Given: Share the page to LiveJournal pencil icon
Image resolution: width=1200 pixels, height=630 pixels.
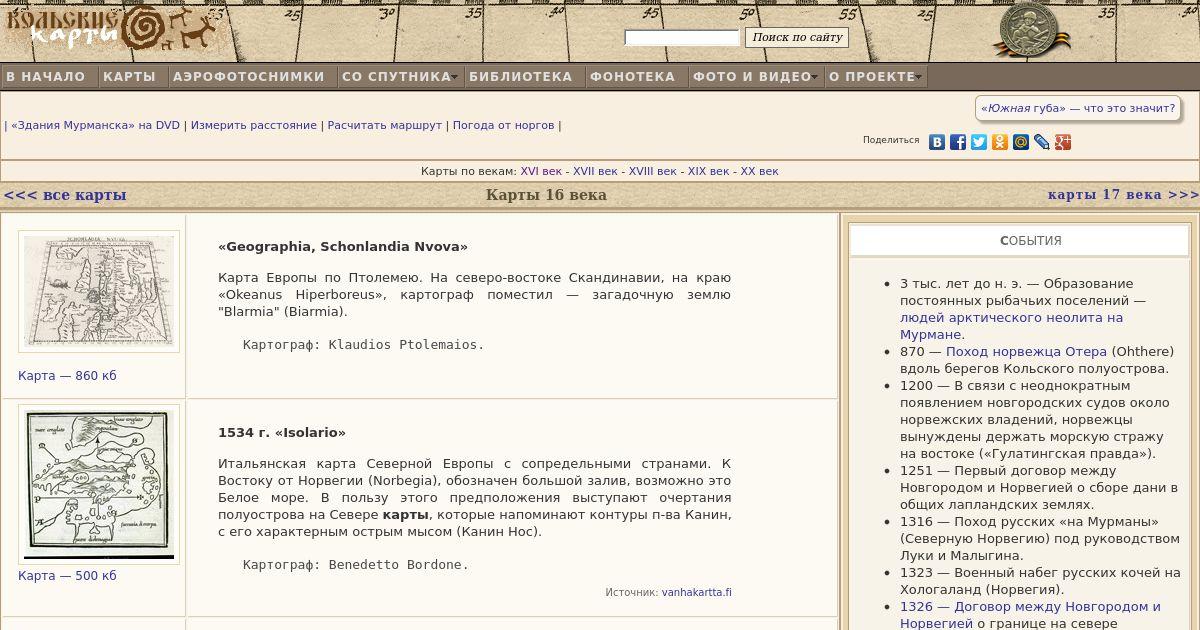Looking at the screenshot, I should [x=1042, y=142].
